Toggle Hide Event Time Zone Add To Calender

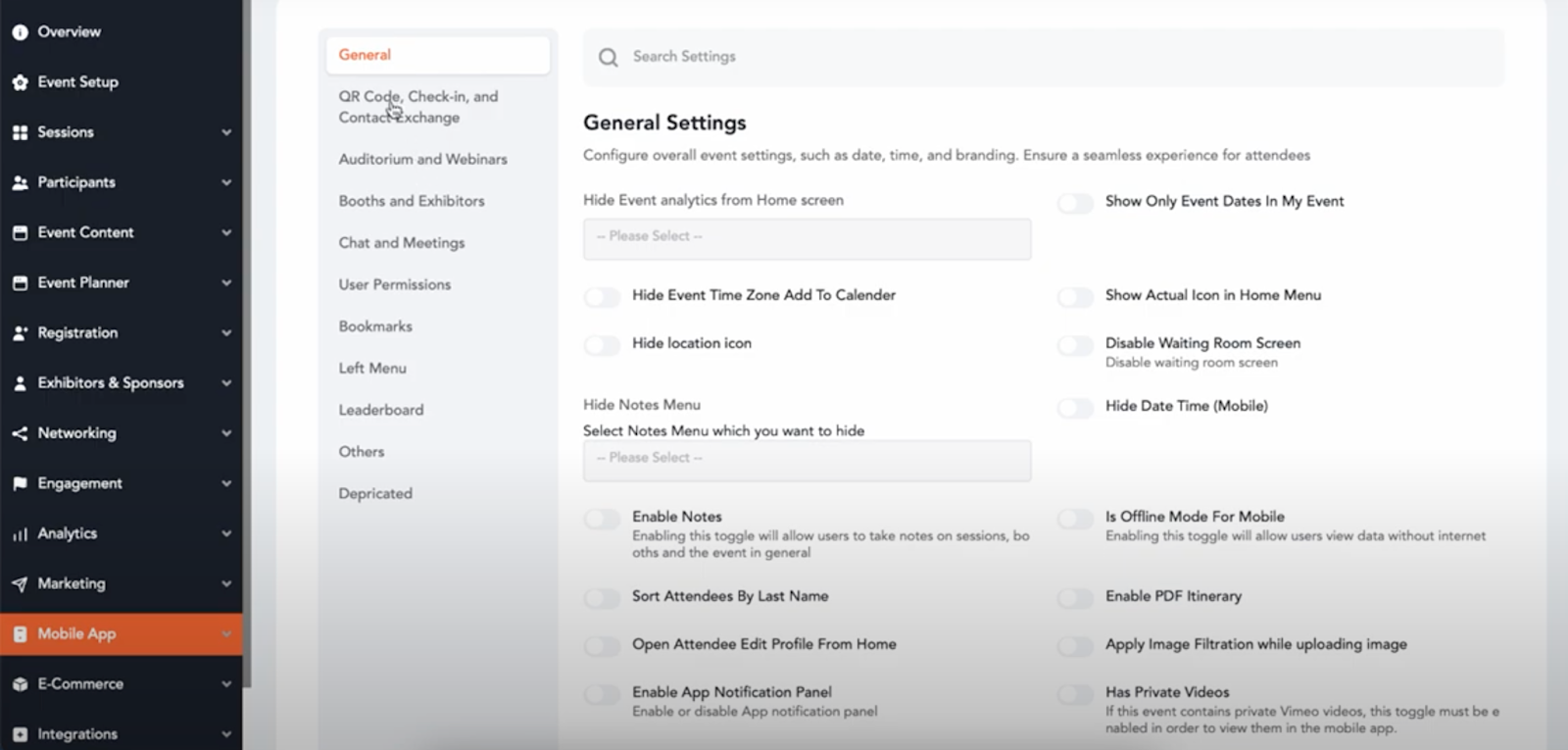(602, 296)
